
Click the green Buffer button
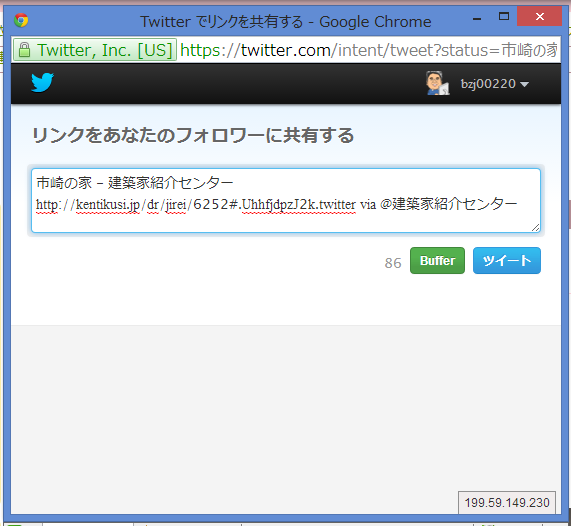tap(437, 260)
